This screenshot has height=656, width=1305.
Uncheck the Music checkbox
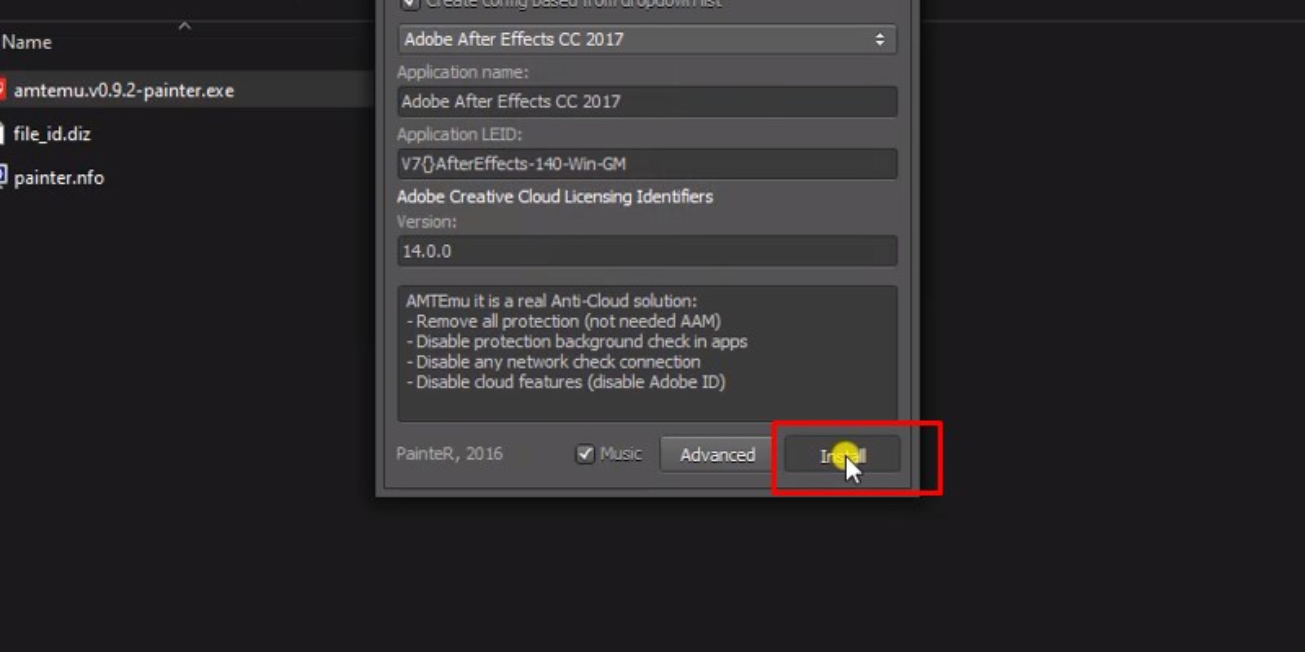coord(585,454)
